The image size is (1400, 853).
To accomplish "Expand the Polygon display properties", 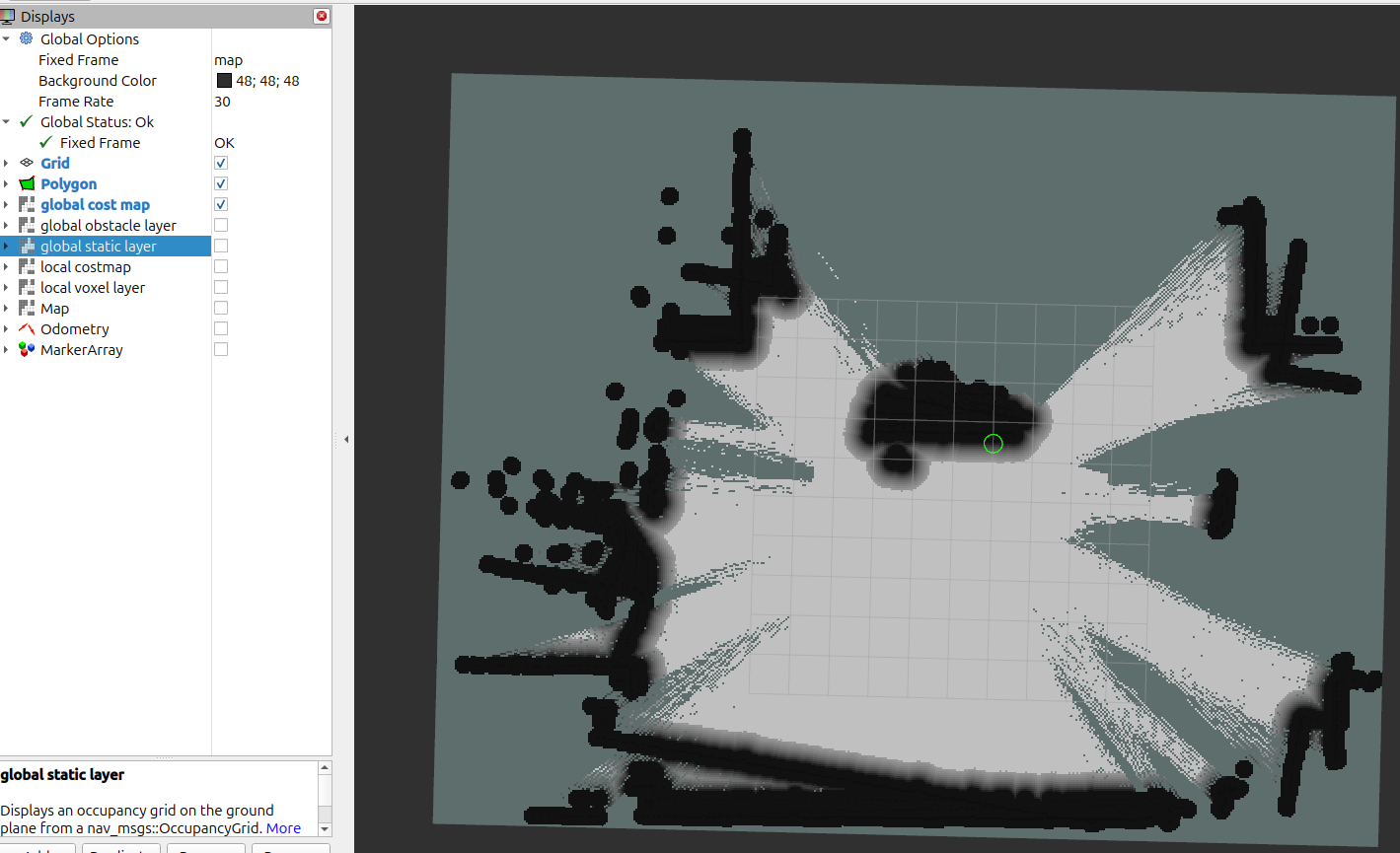I will click(6, 183).
